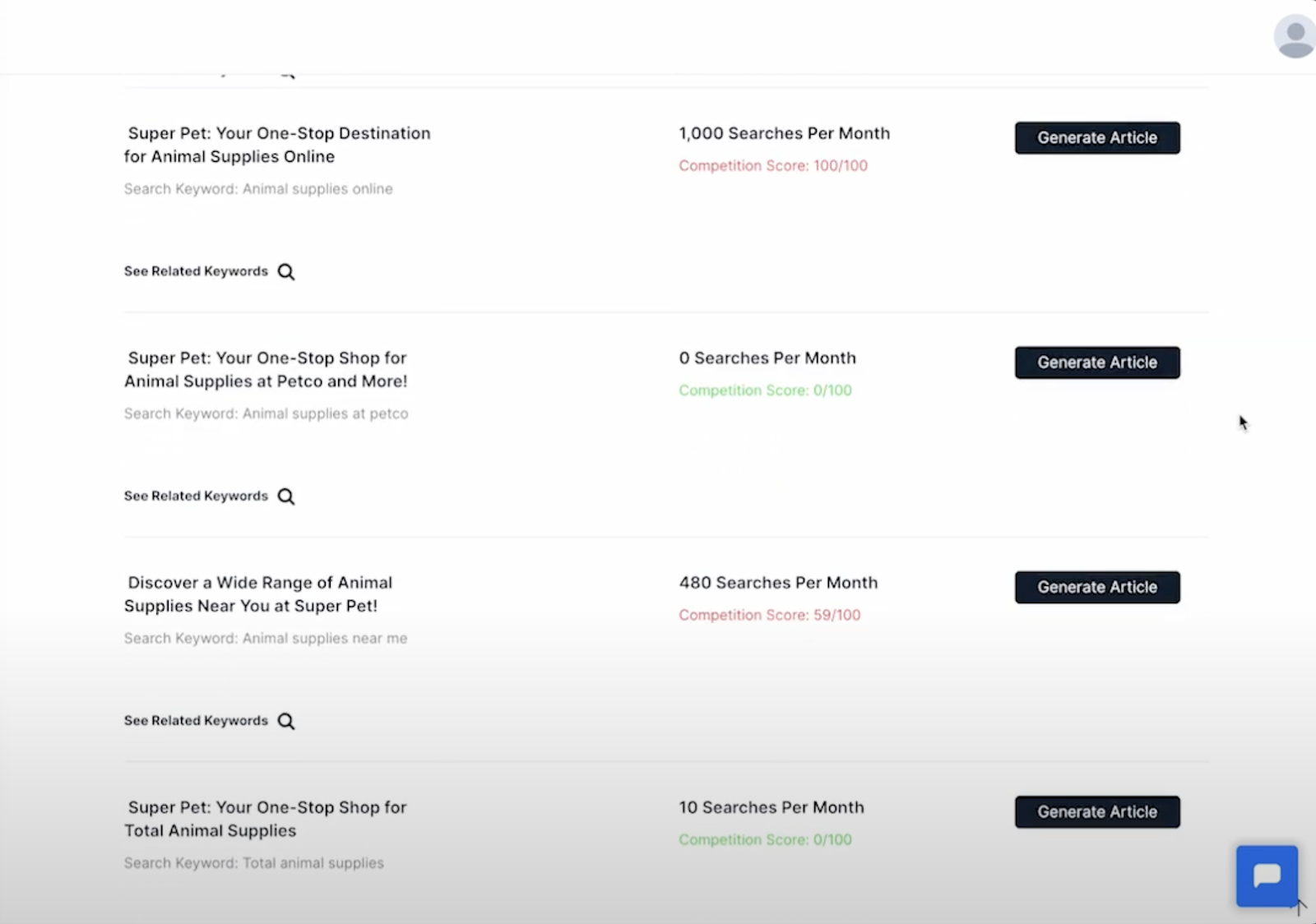Select title 'Destination for Animal Supplies Online'

point(277,145)
